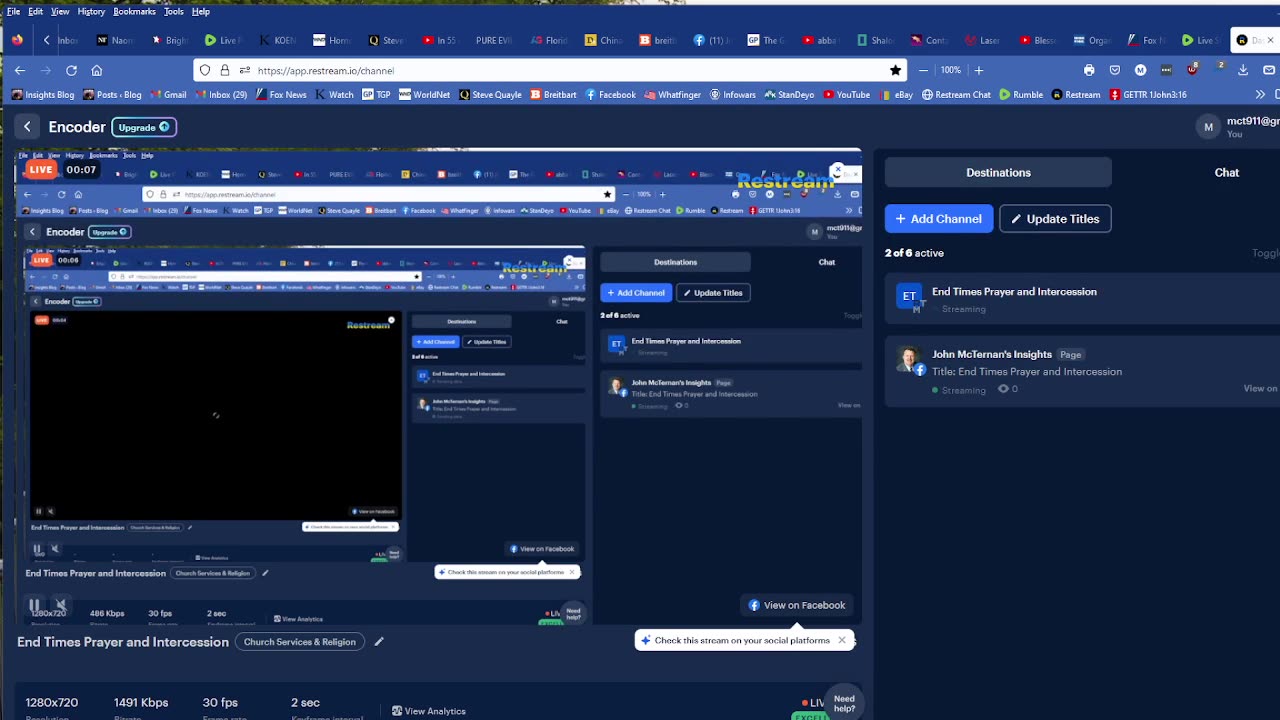The width and height of the screenshot is (1280, 720).
Task: Zoom out with the minus icon
Action: [x=923, y=70]
